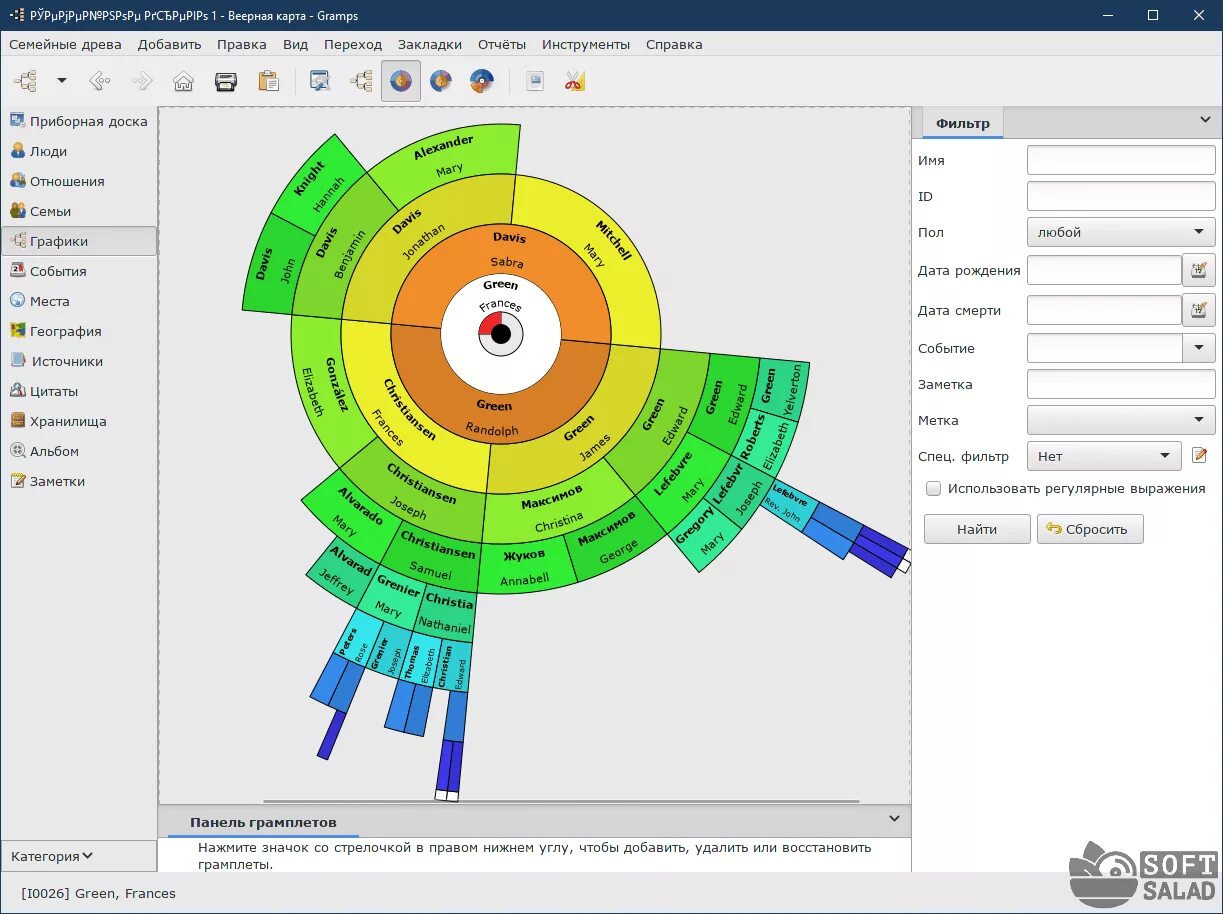
Task: Open Источники category in the sidebar
Action: coord(79,361)
